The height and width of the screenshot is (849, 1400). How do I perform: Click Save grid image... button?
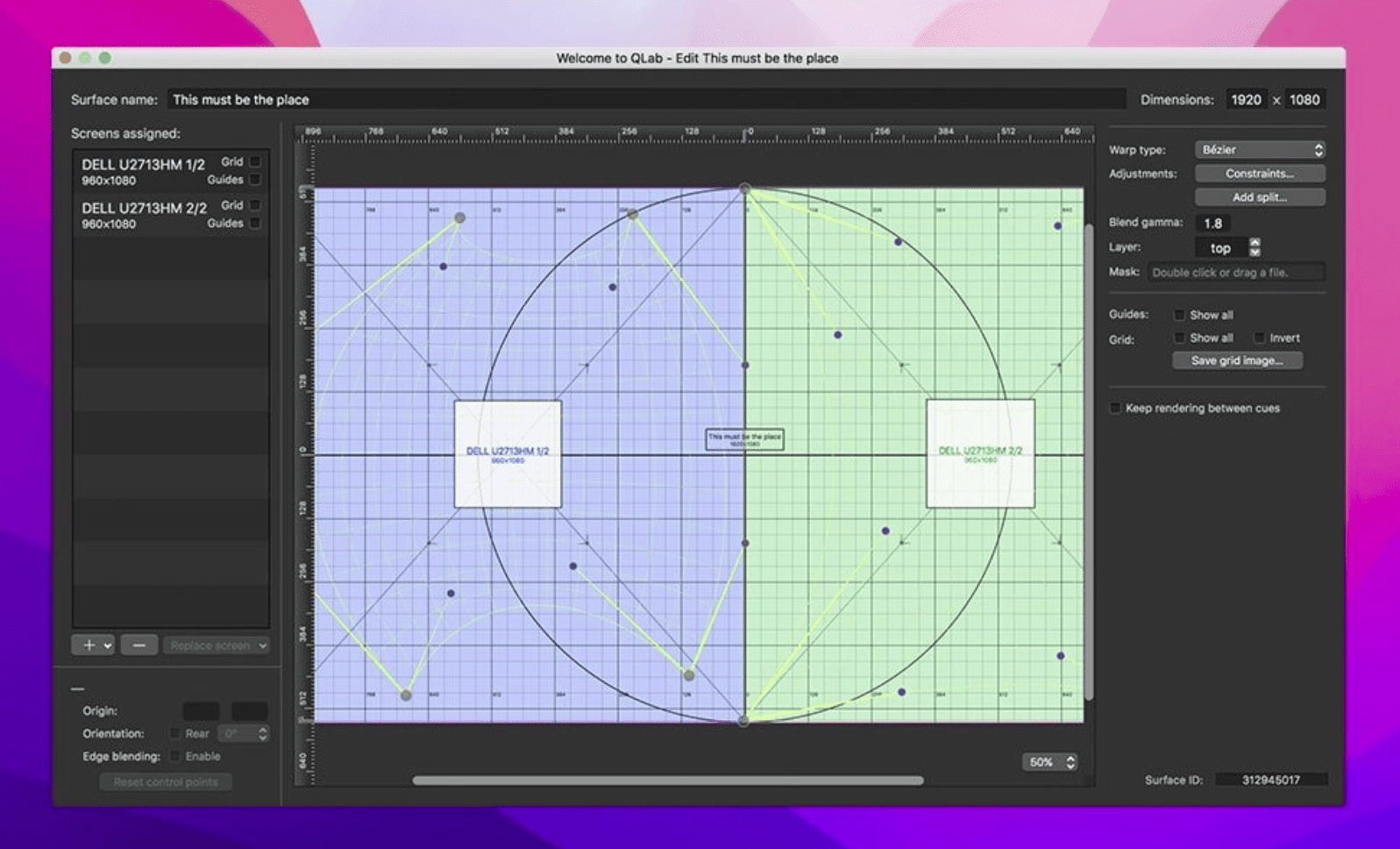coord(1237,360)
